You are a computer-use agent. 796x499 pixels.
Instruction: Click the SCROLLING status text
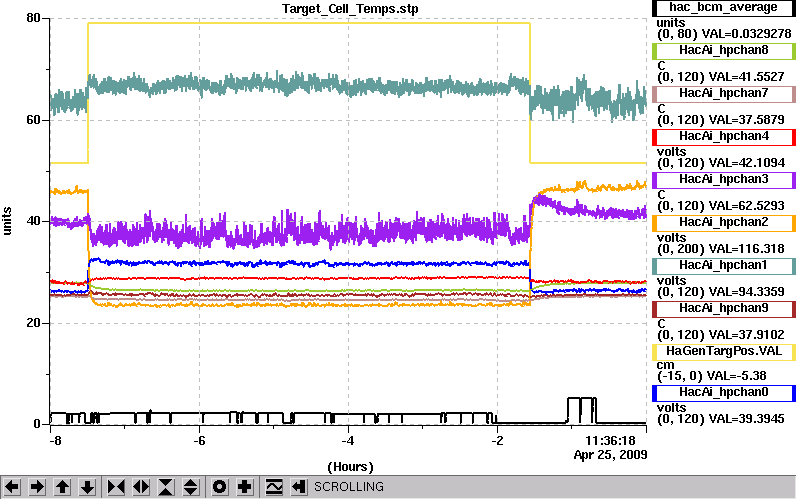(x=349, y=487)
